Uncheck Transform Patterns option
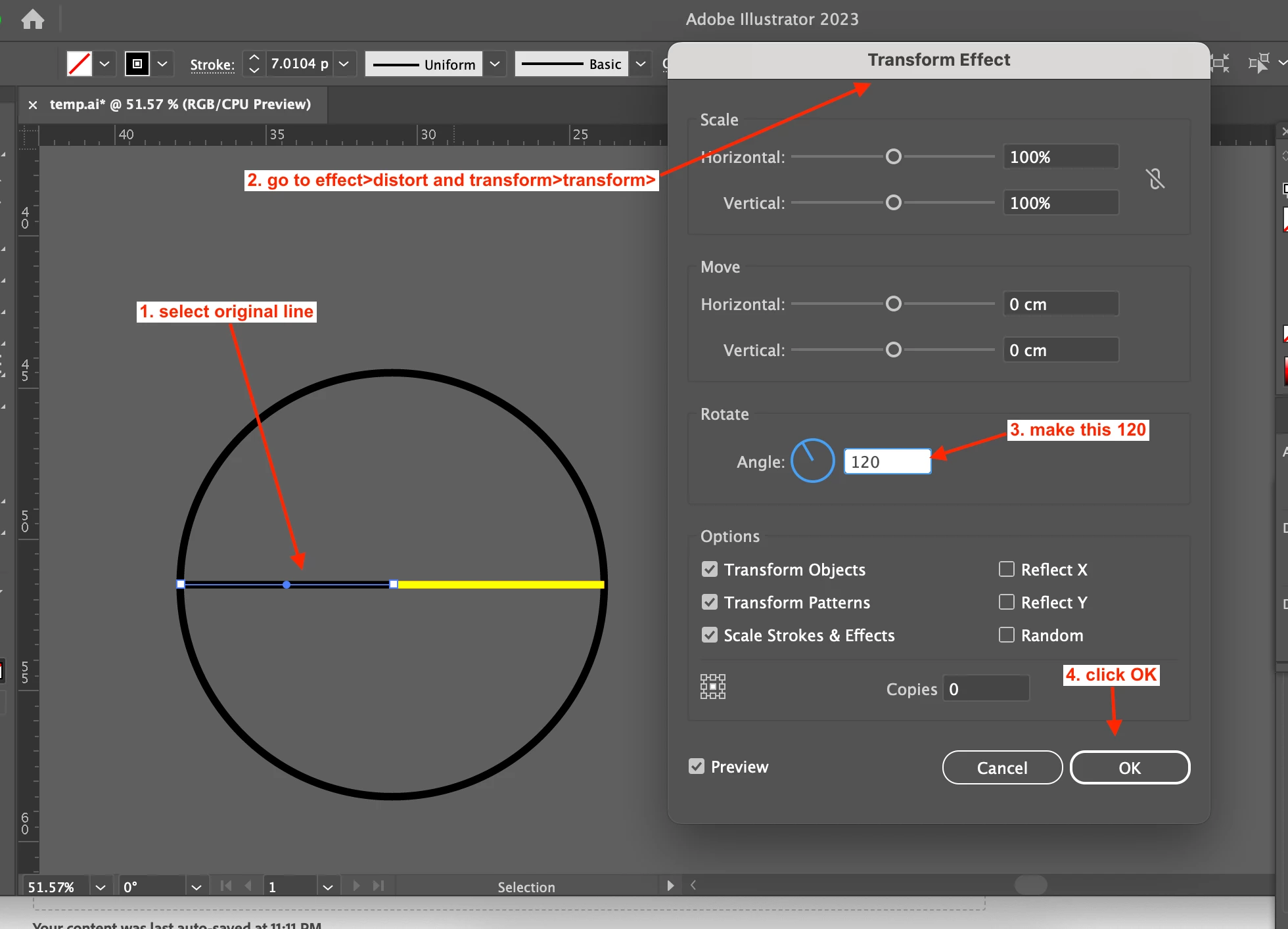The image size is (1288, 929). [709, 602]
